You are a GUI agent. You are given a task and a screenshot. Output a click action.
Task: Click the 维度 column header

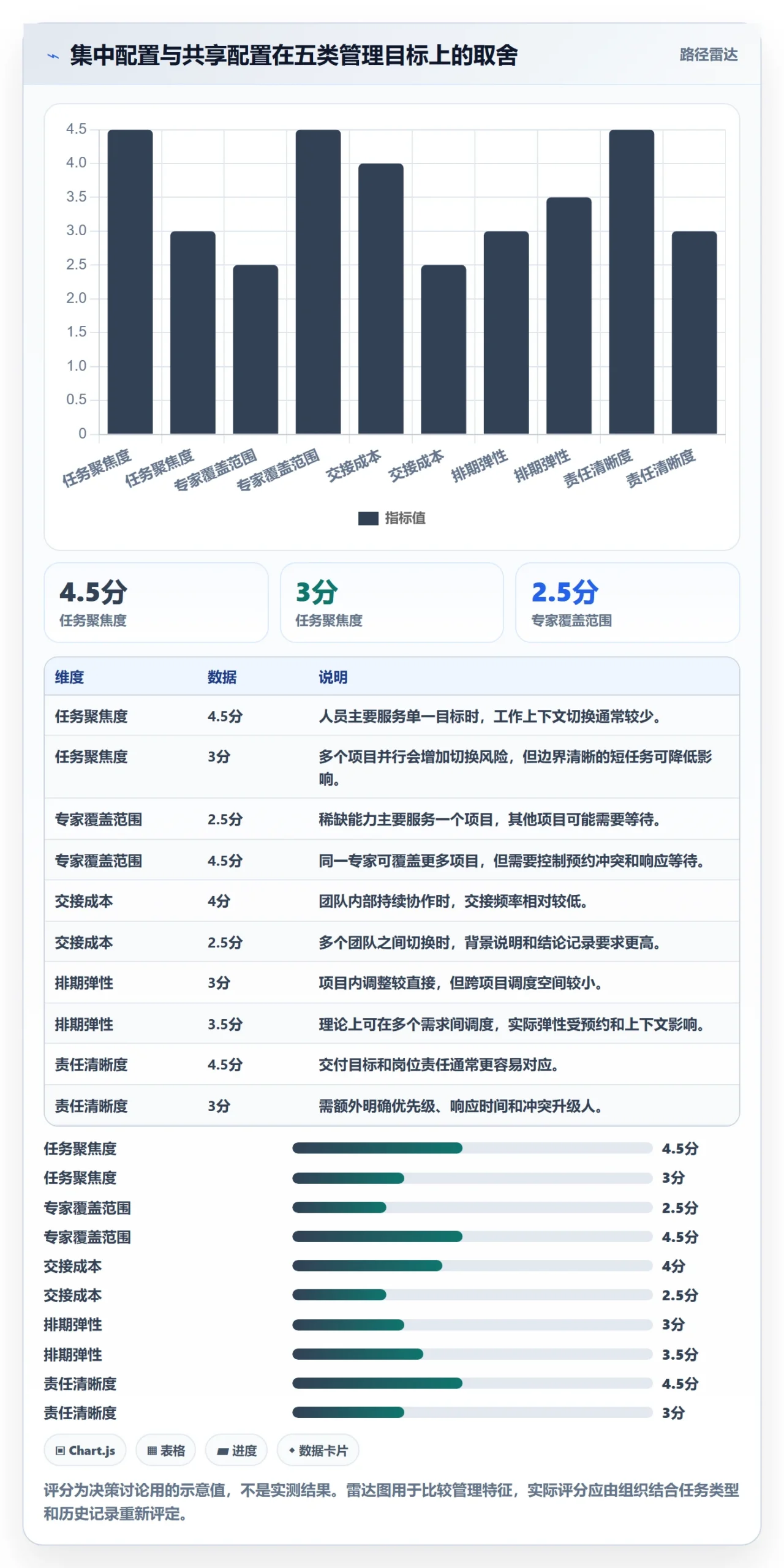pyautogui.click(x=69, y=677)
